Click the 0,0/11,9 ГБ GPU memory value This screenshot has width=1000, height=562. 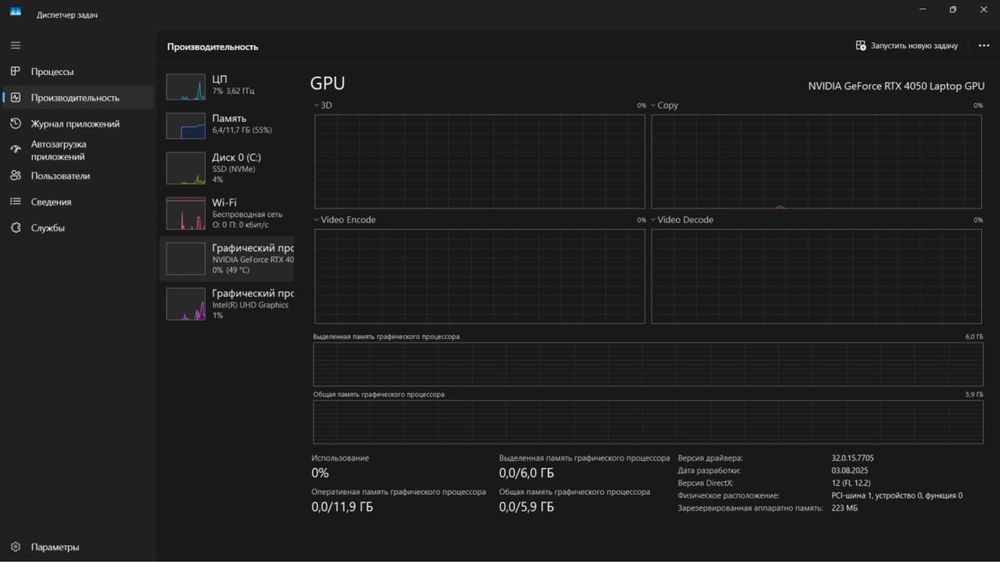pyautogui.click(x=342, y=507)
